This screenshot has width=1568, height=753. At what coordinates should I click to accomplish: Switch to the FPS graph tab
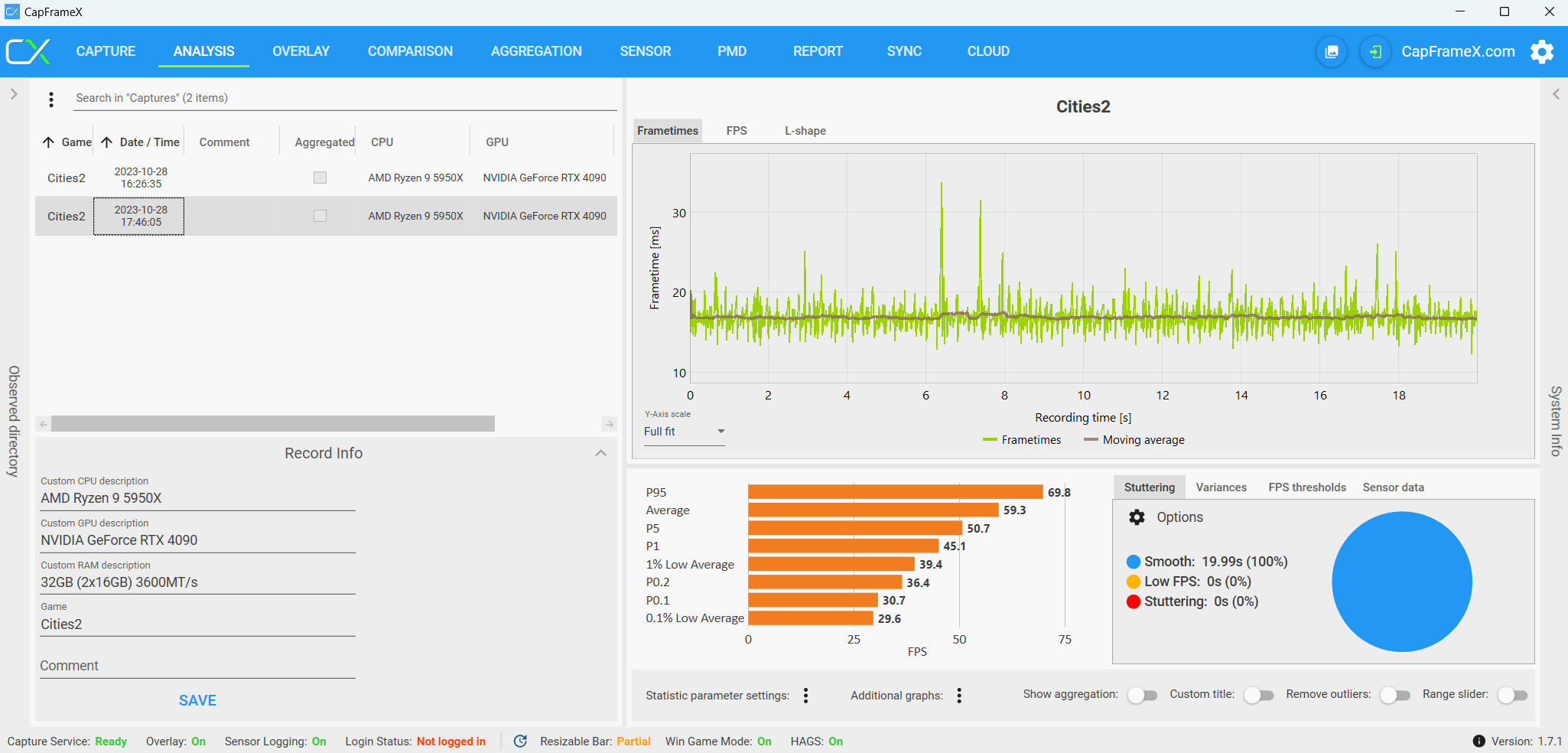[737, 131]
